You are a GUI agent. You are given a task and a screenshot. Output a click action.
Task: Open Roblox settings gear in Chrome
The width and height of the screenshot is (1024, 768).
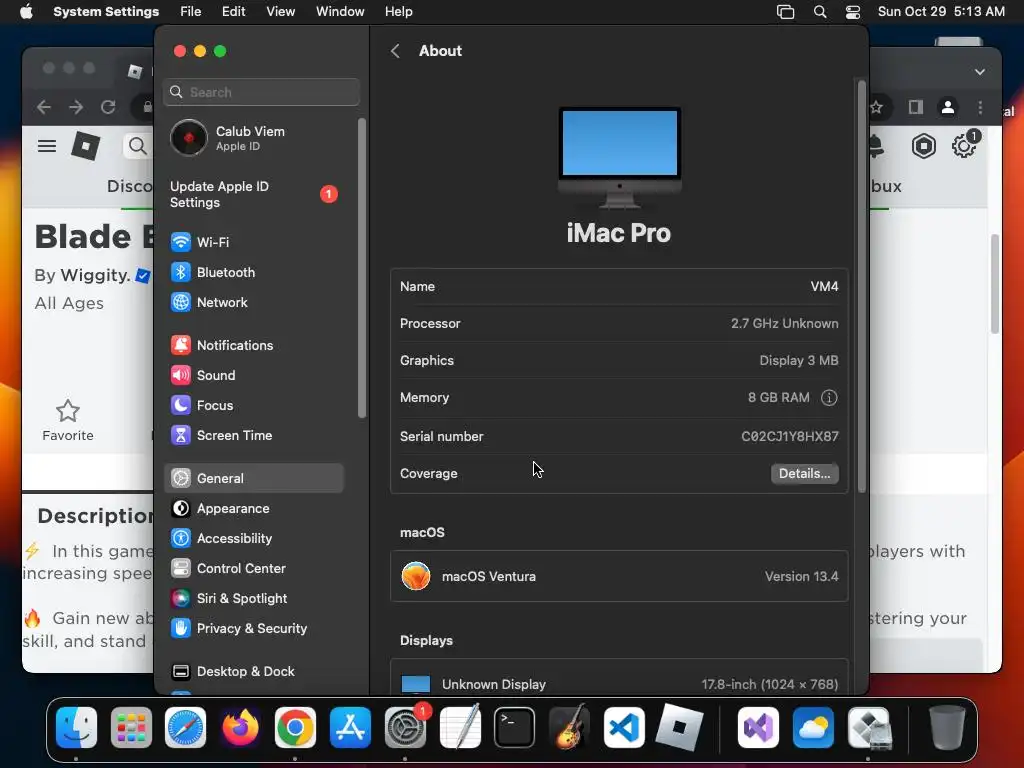click(x=964, y=146)
